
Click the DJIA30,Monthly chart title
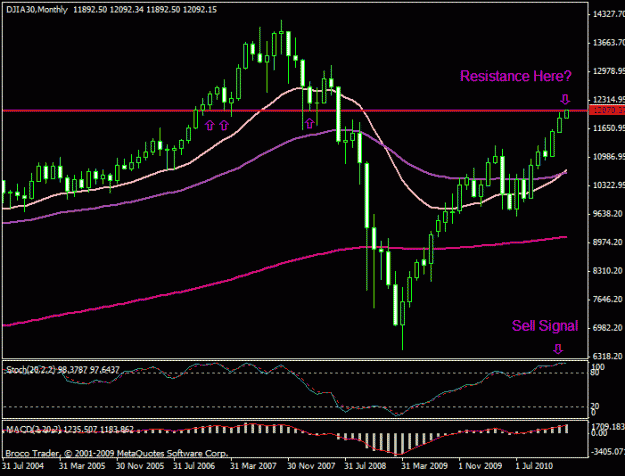click(x=37, y=10)
